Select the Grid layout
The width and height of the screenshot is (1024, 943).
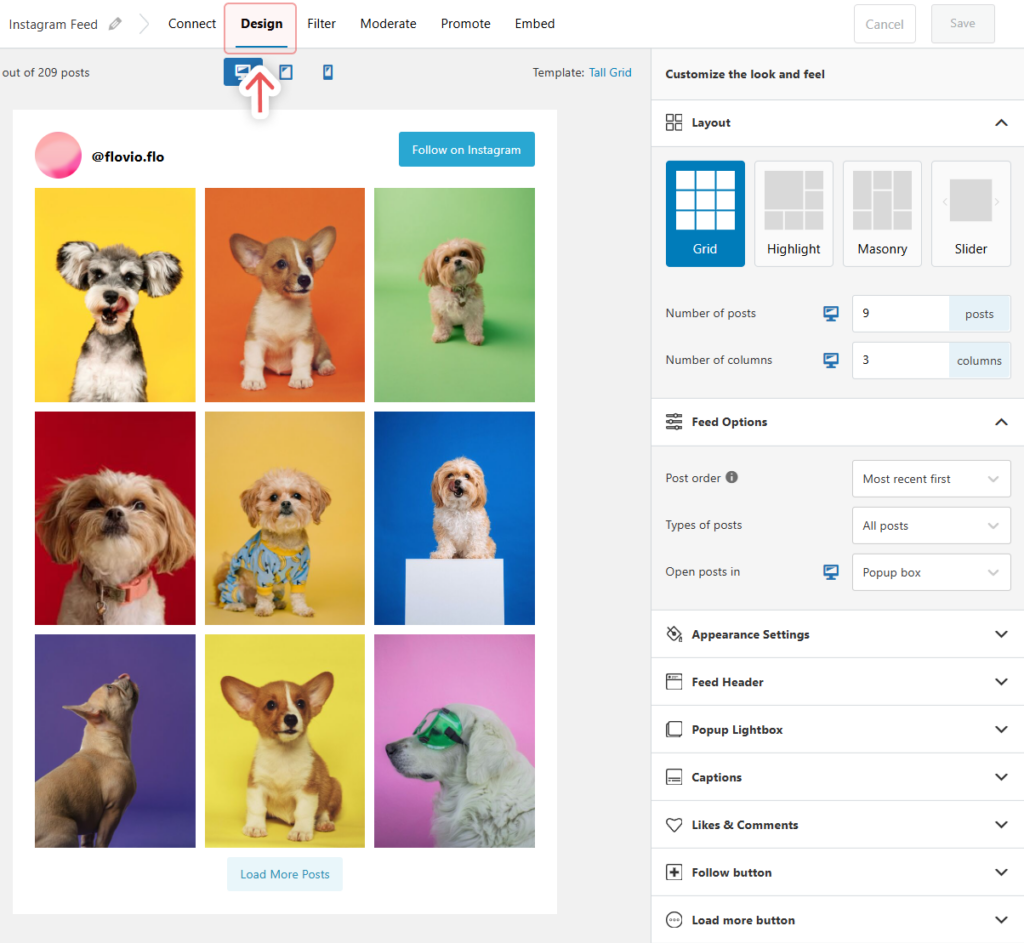click(705, 213)
